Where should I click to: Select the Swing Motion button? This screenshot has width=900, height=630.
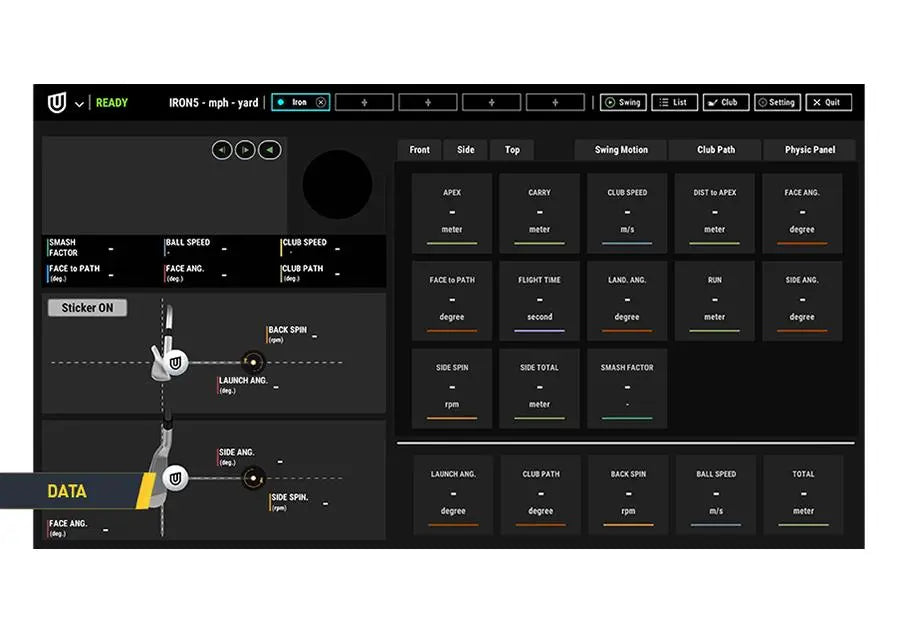[619, 150]
